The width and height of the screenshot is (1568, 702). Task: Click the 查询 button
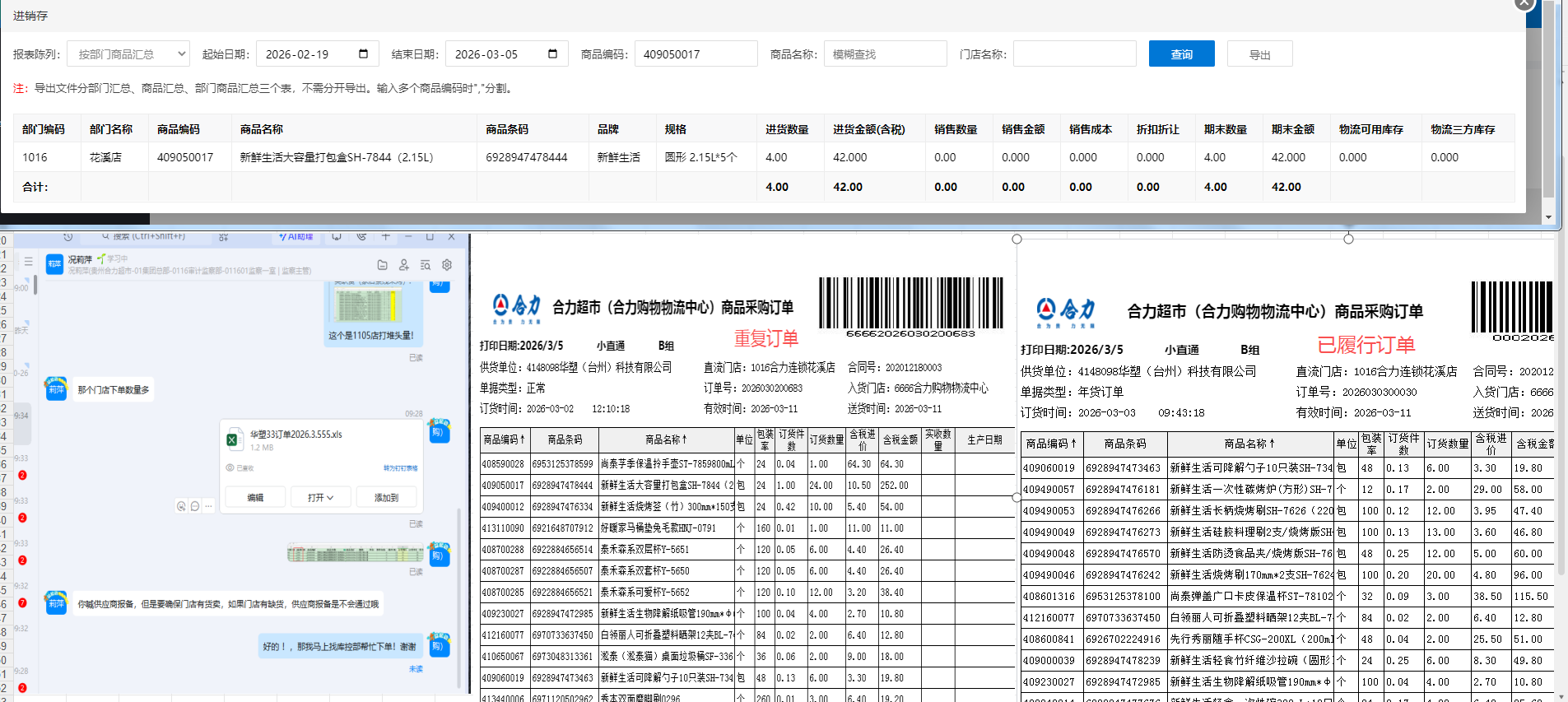click(x=1181, y=54)
